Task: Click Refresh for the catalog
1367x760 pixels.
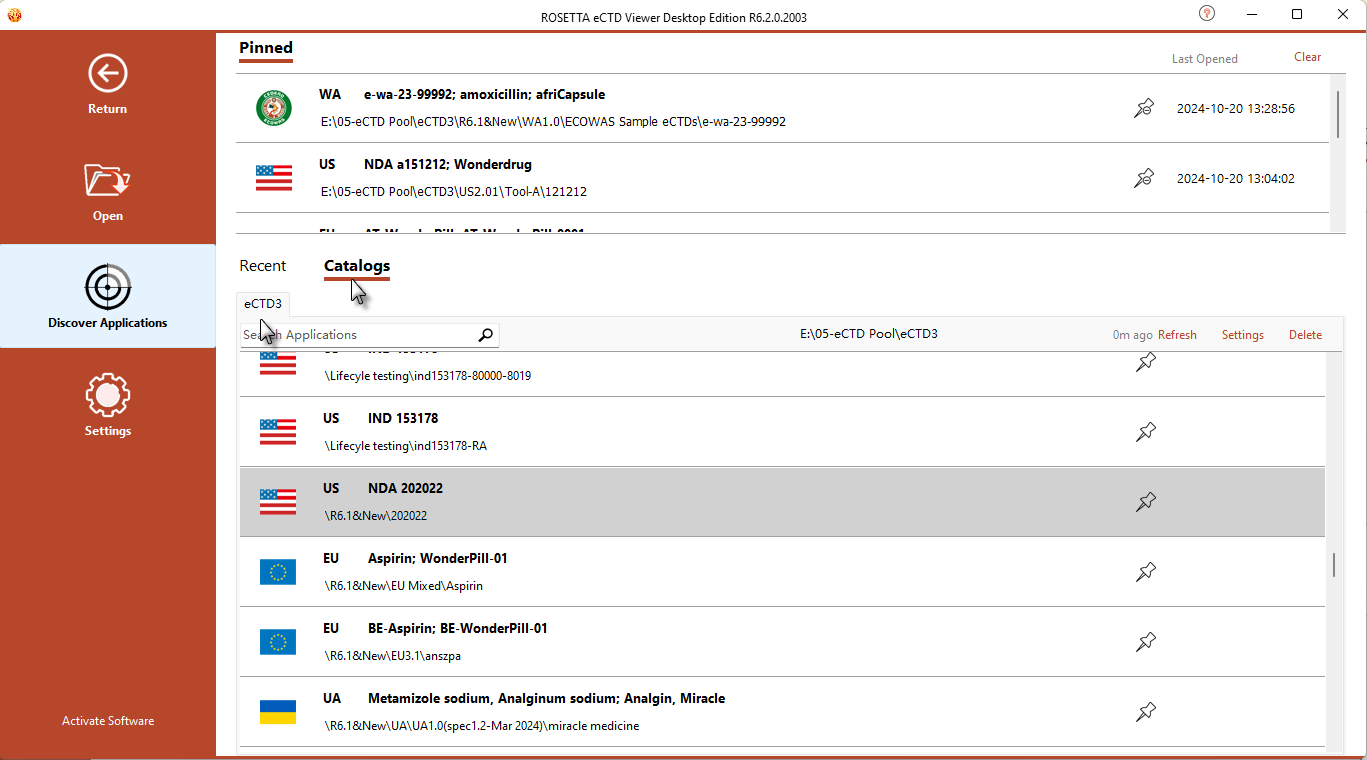Action: [1177, 335]
